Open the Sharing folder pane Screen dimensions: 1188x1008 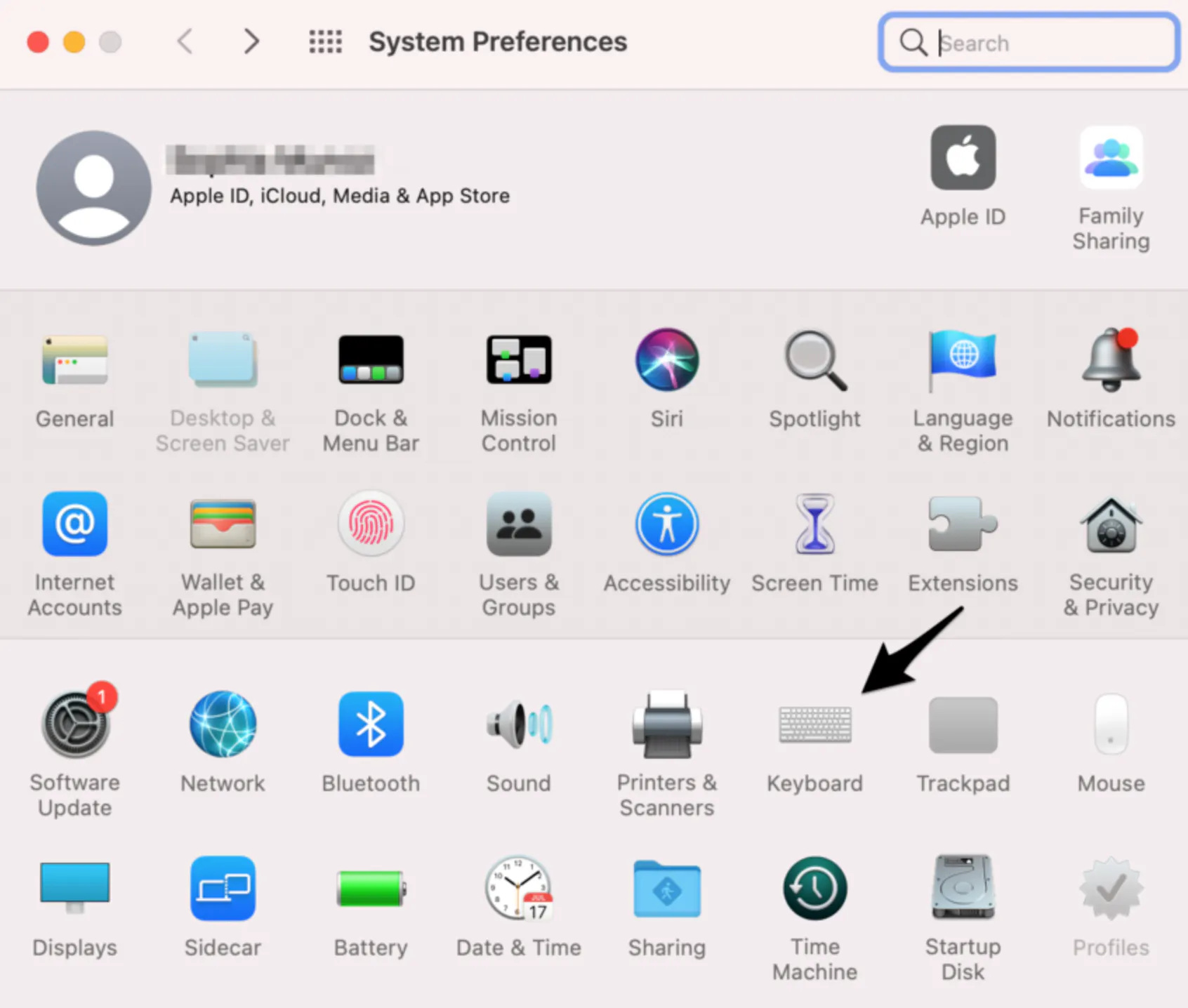pos(667,888)
